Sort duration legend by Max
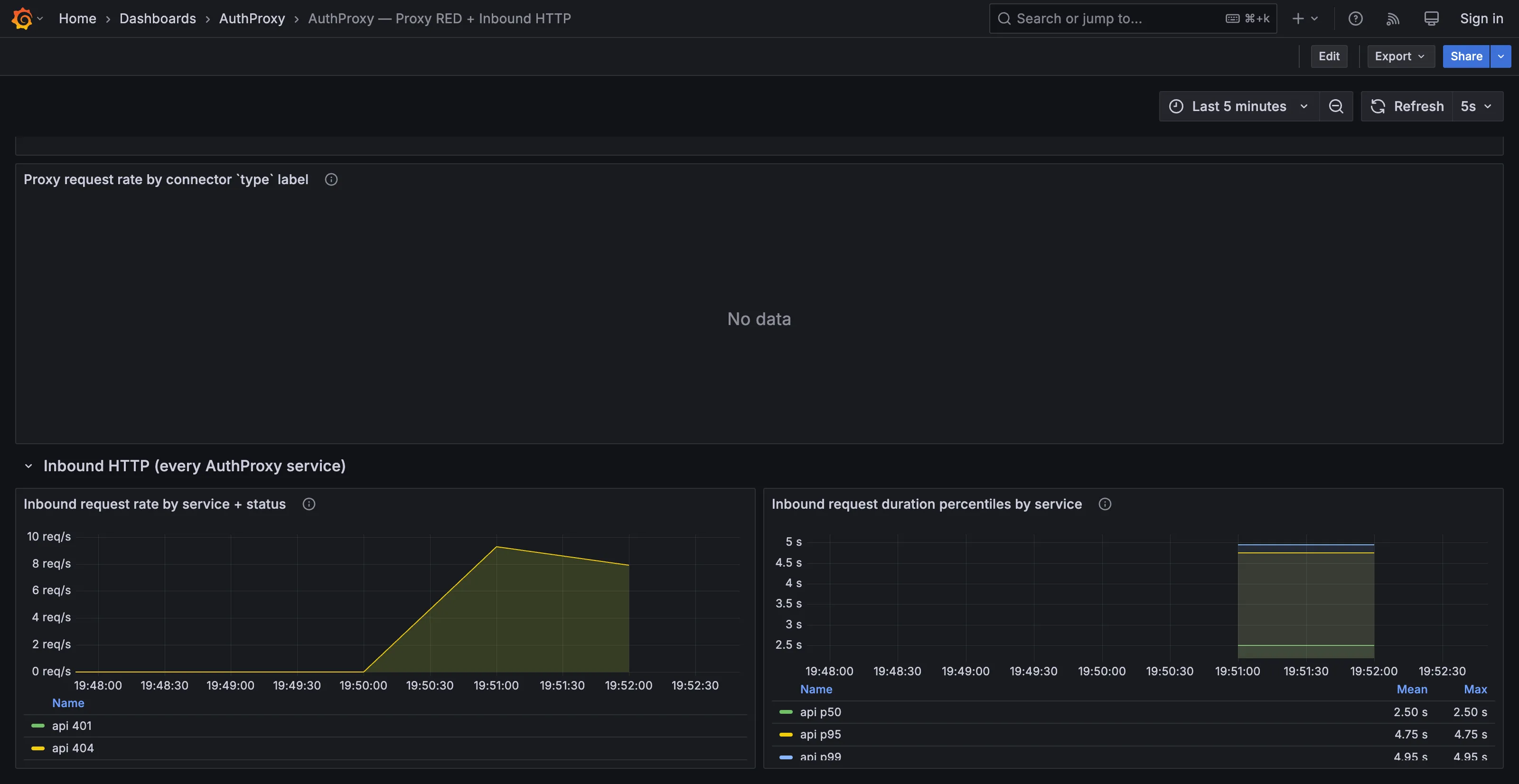Screen dimensions: 1519x784 click(1475, 689)
